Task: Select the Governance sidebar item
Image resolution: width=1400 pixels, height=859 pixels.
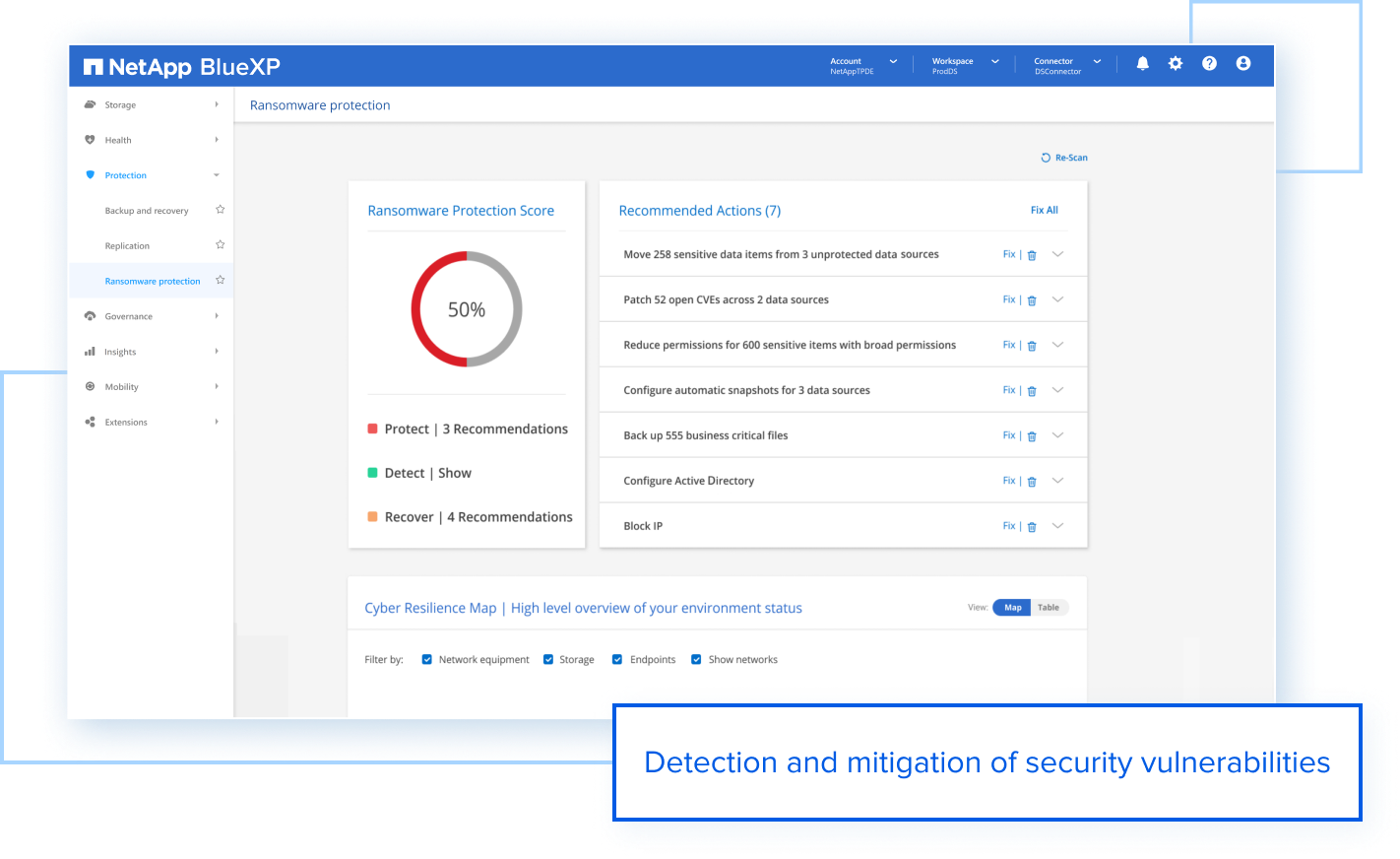Action: [x=129, y=315]
